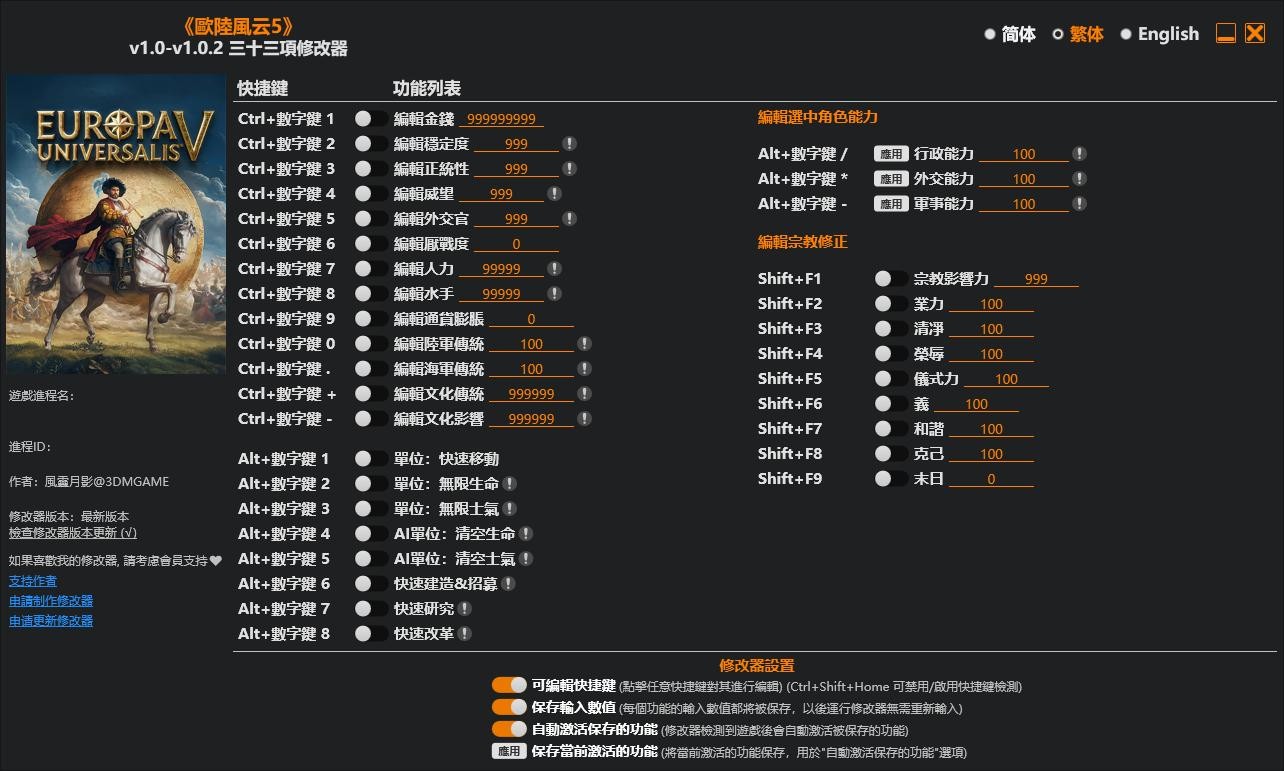Click 編輯通貨膨脹 value field
The image size is (1284, 771).
click(x=532, y=319)
